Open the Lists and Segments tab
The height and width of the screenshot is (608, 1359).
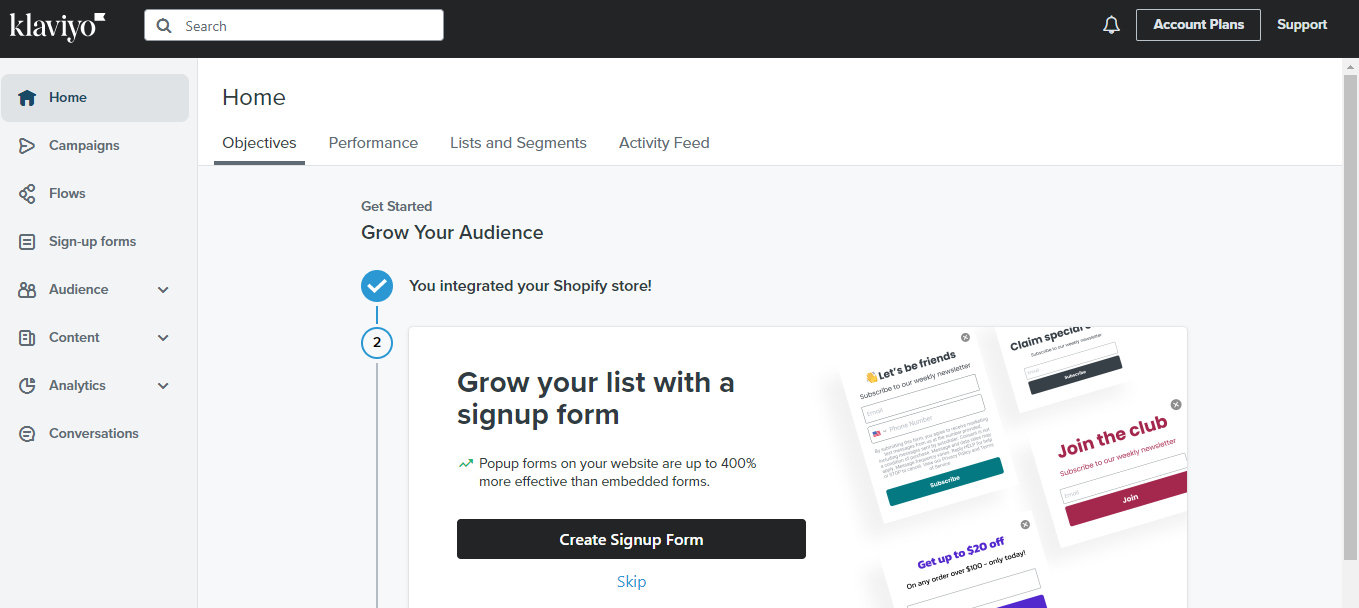pyautogui.click(x=518, y=143)
